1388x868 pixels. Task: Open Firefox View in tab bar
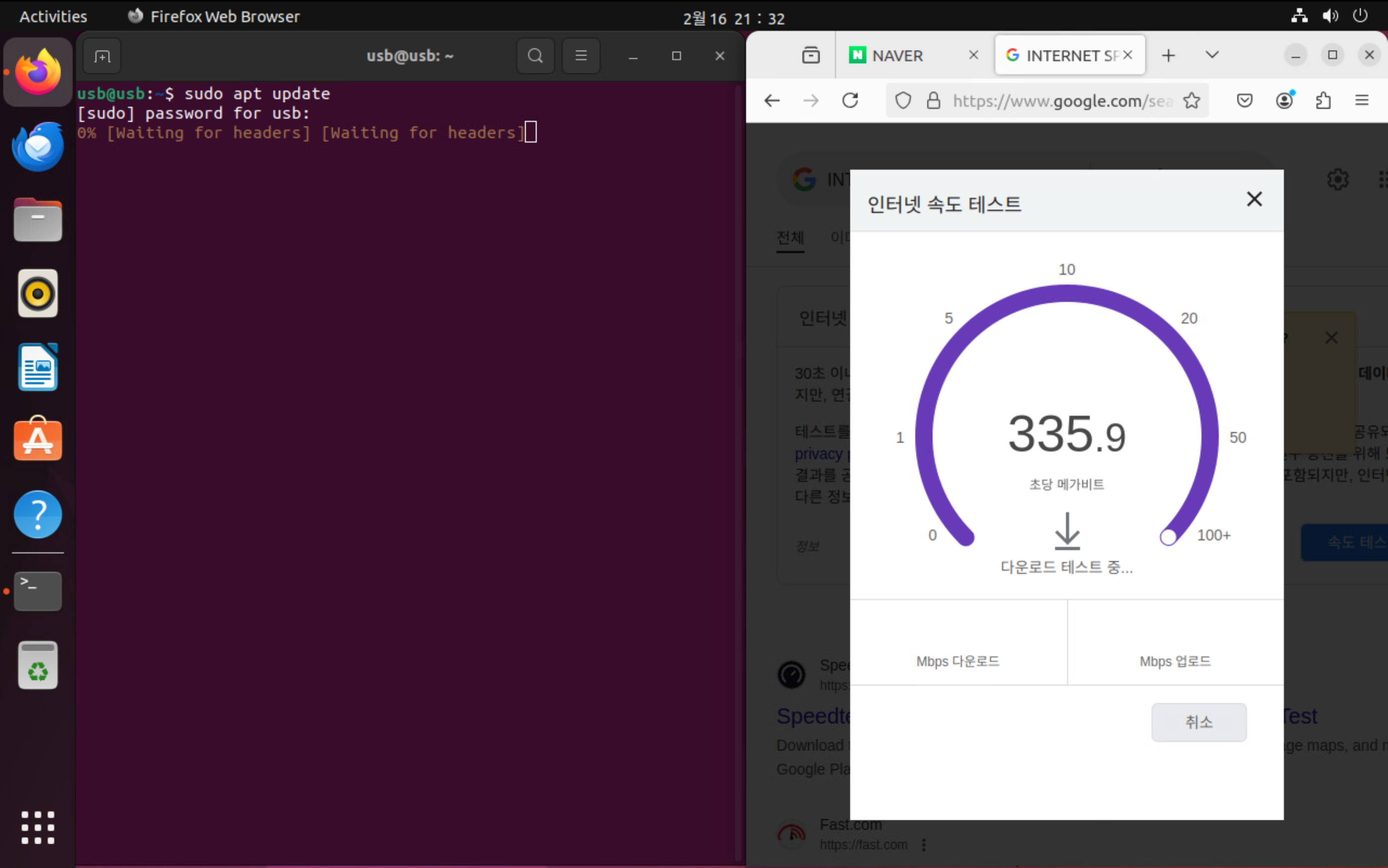(x=811, y=56)
